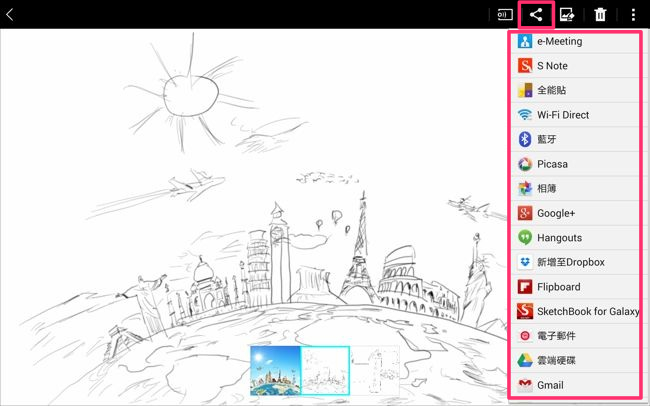Open the image edit icon

click(x=567, y=14)
